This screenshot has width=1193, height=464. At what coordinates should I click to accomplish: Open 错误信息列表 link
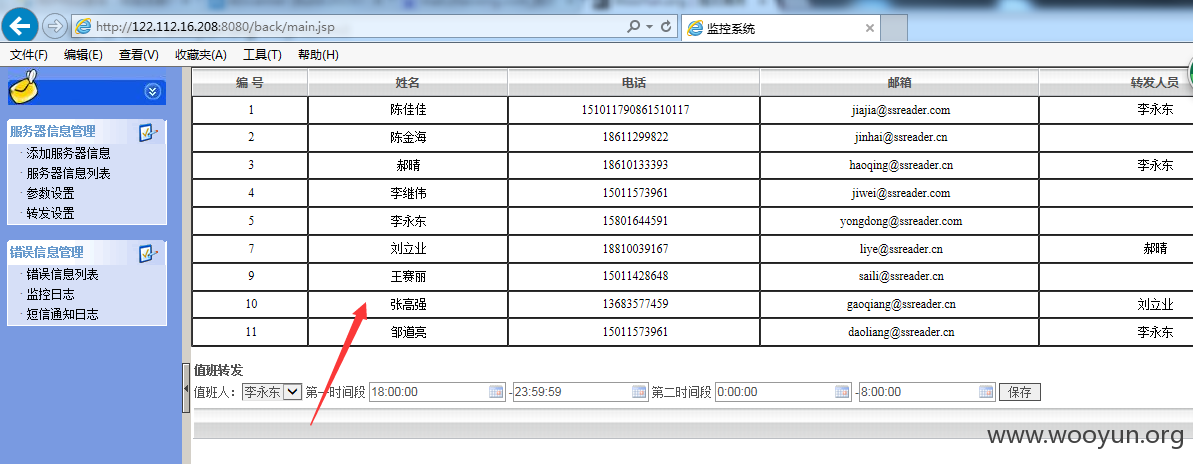pos(62,275)
